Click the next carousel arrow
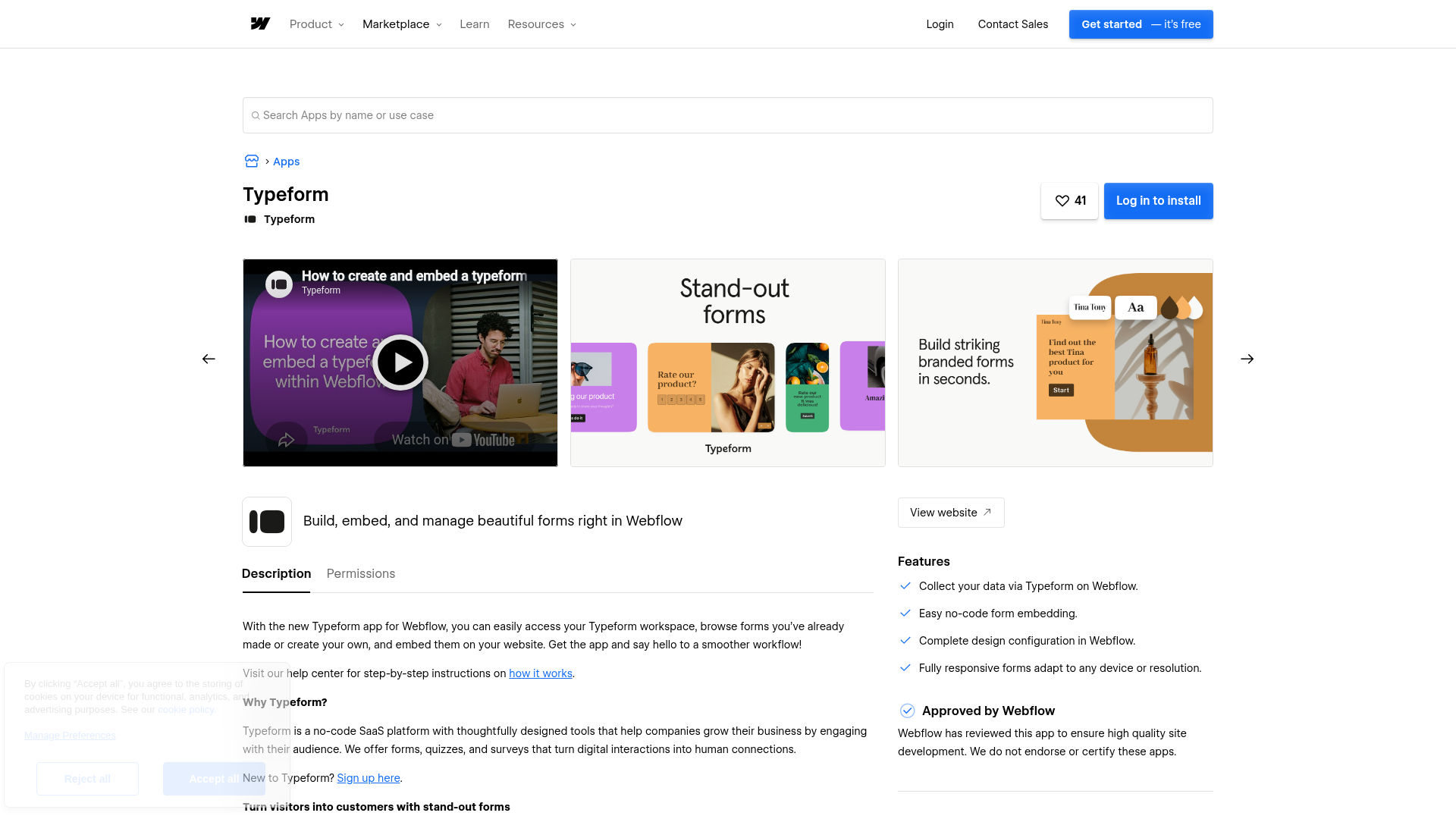 pos(1247,359)
